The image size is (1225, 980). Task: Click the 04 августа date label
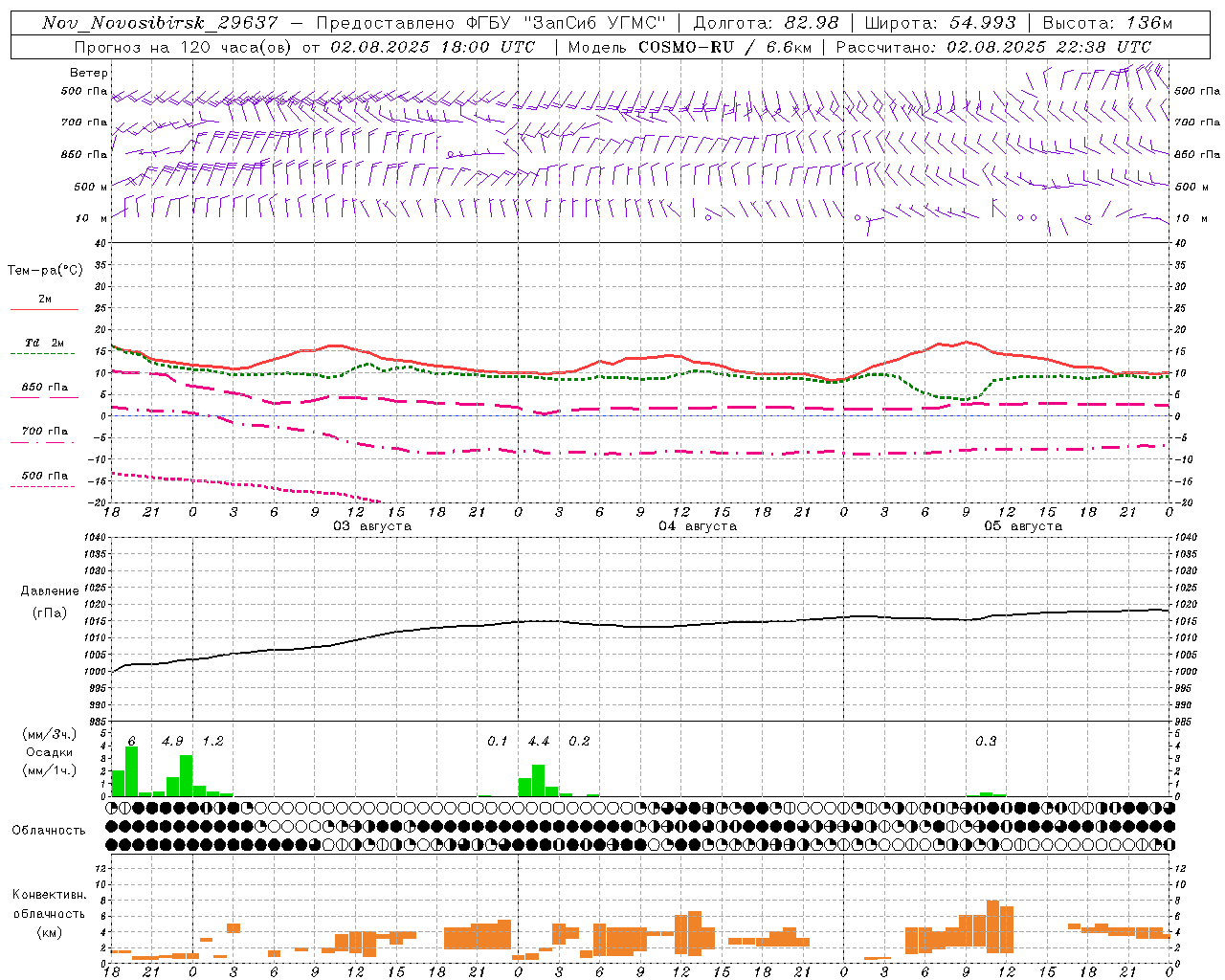[698, 526]
